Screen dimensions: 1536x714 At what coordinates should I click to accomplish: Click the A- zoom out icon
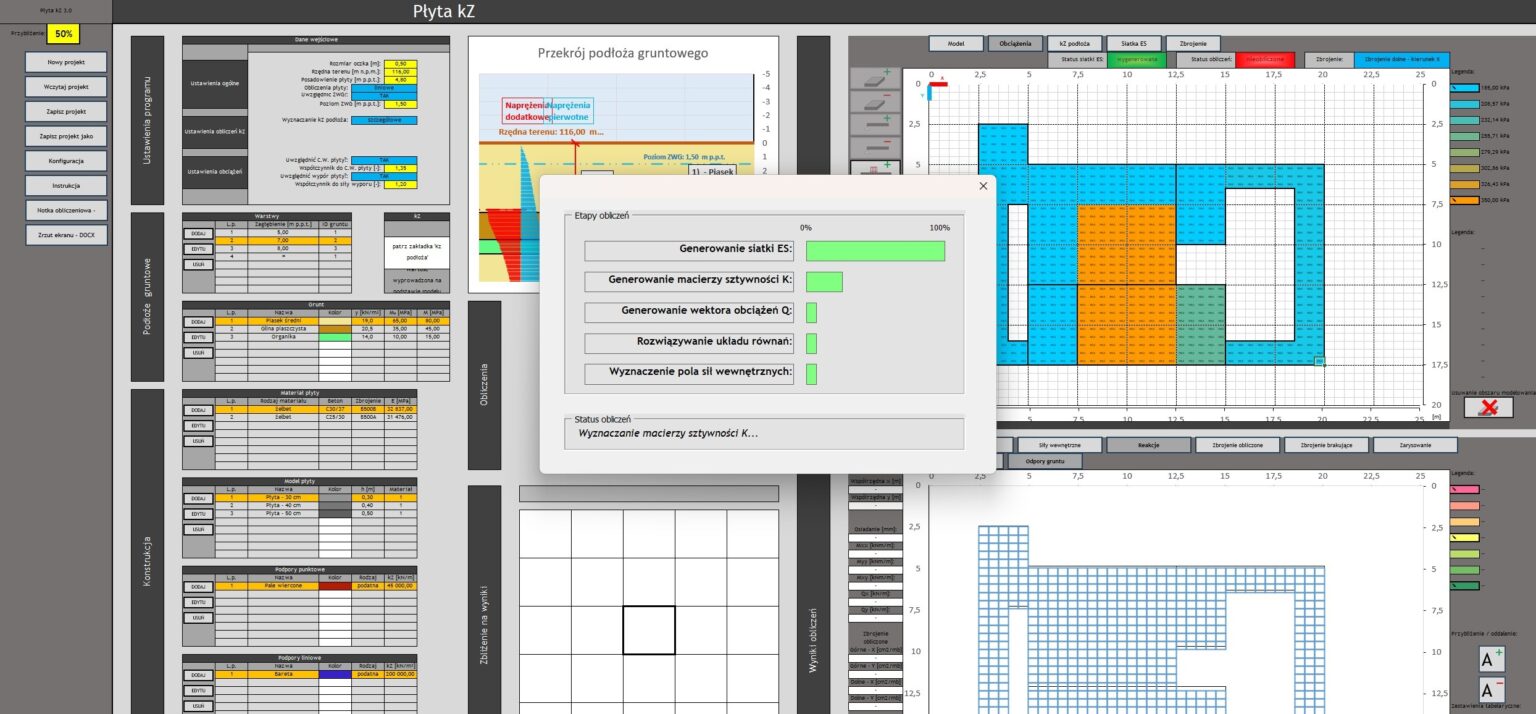pos(1491,690)
